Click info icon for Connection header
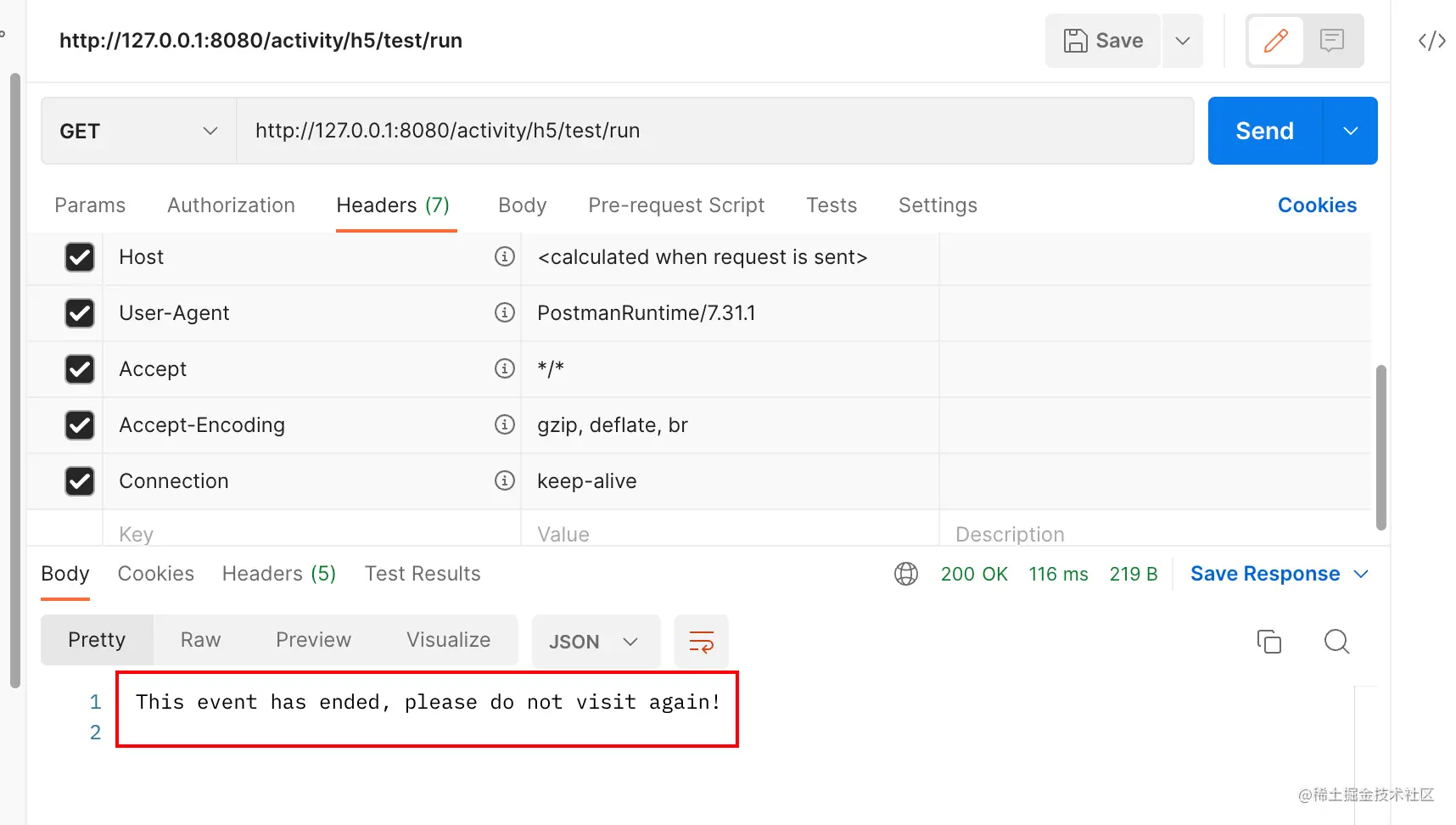1456x825 pixels. coord(505,480)
